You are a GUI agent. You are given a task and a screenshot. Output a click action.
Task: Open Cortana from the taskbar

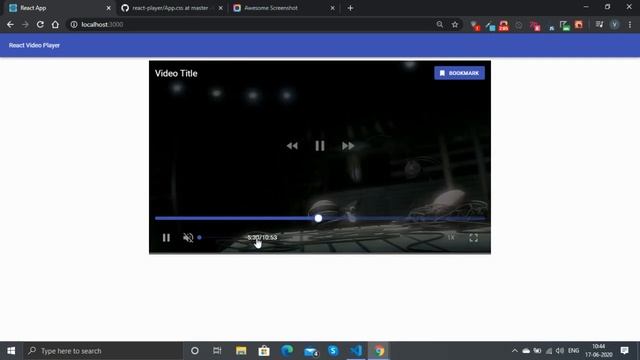(195, 351)
